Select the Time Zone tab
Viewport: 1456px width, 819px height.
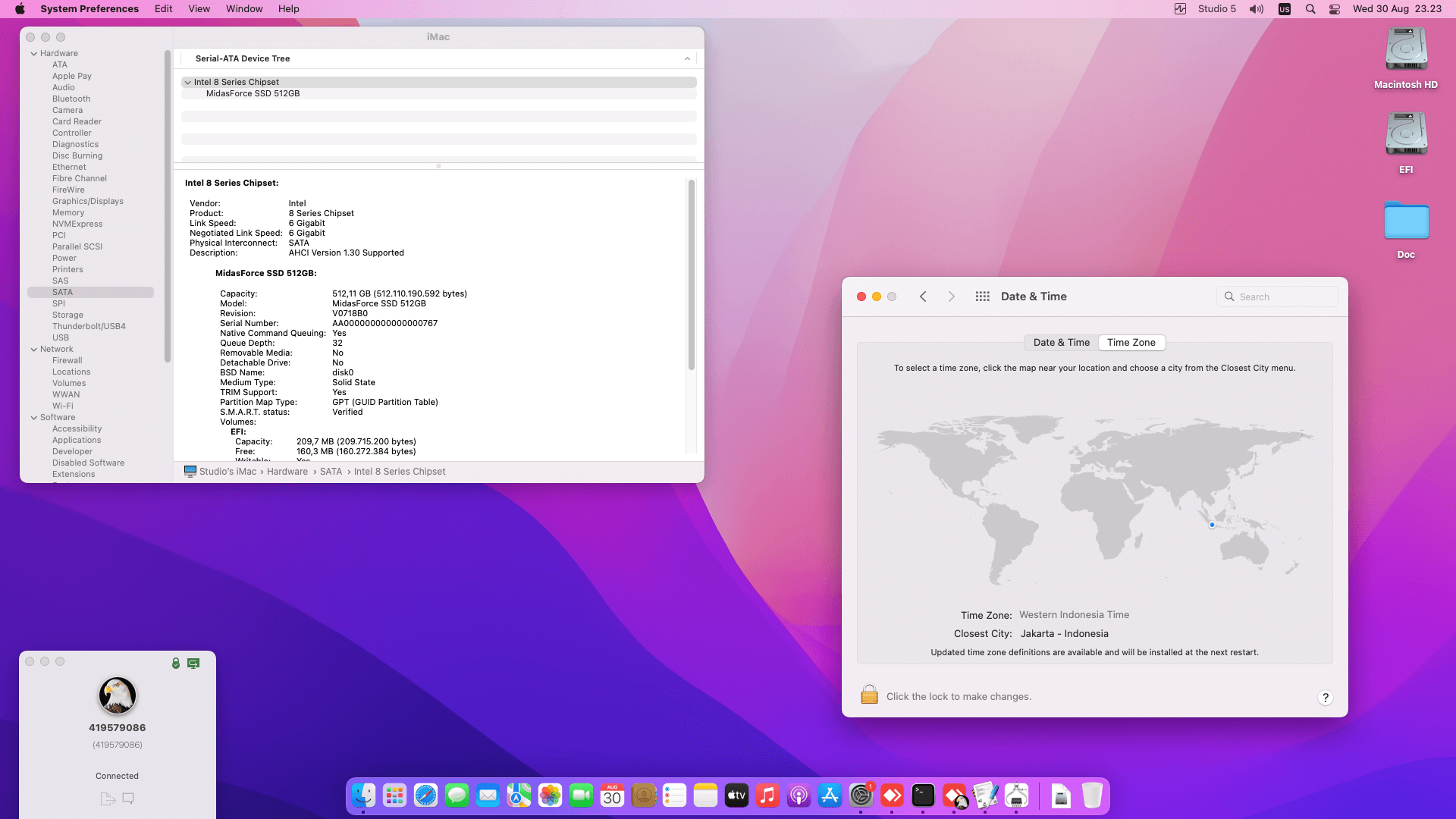tap(1131, 343)
